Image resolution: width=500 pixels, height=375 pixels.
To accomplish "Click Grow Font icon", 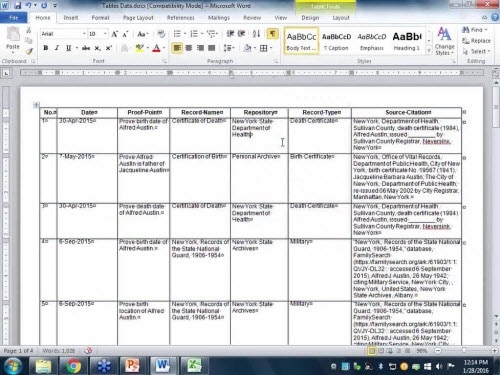I will point(114,34).
